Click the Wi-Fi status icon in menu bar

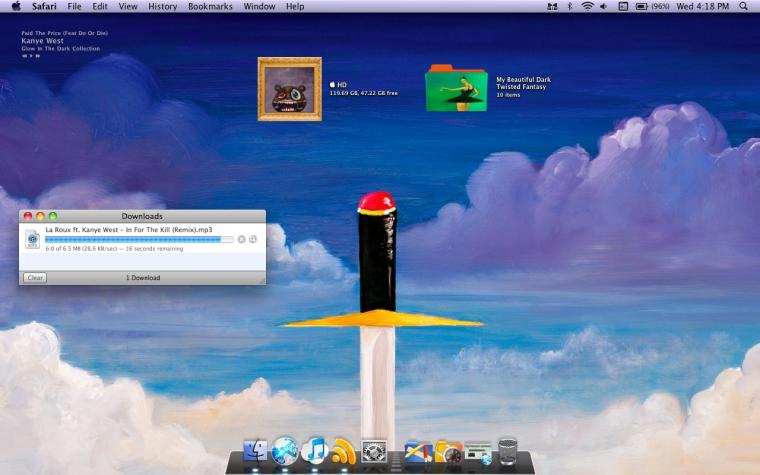pos(587,6)
